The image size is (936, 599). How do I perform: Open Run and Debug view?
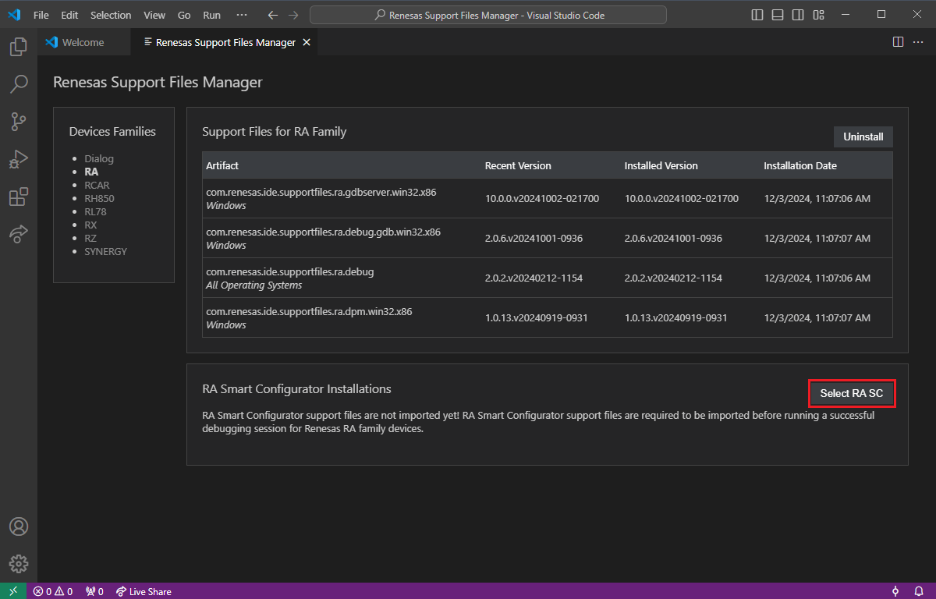[18, 159]
